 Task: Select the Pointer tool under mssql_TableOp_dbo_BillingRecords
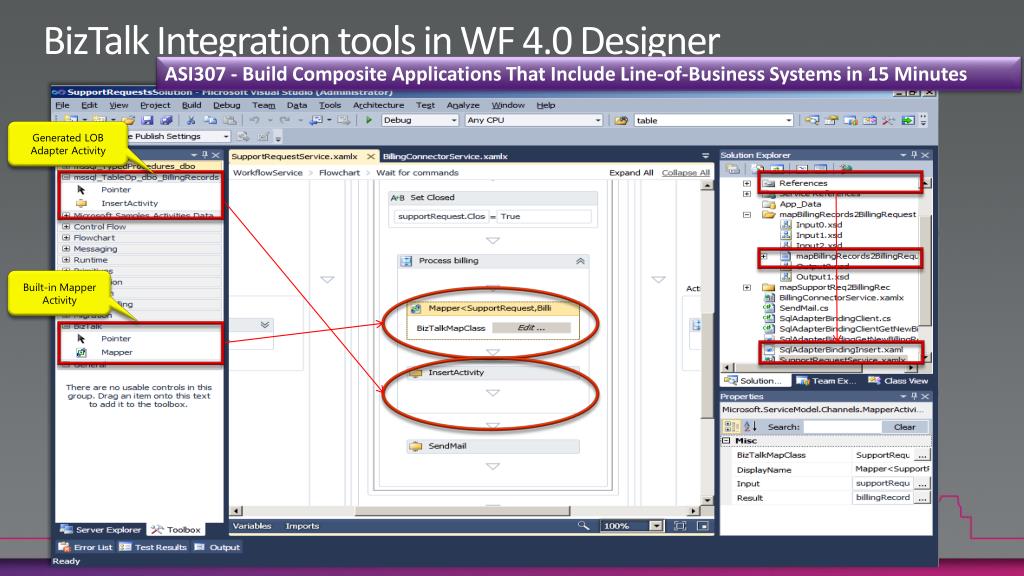[x=116, y=189]
